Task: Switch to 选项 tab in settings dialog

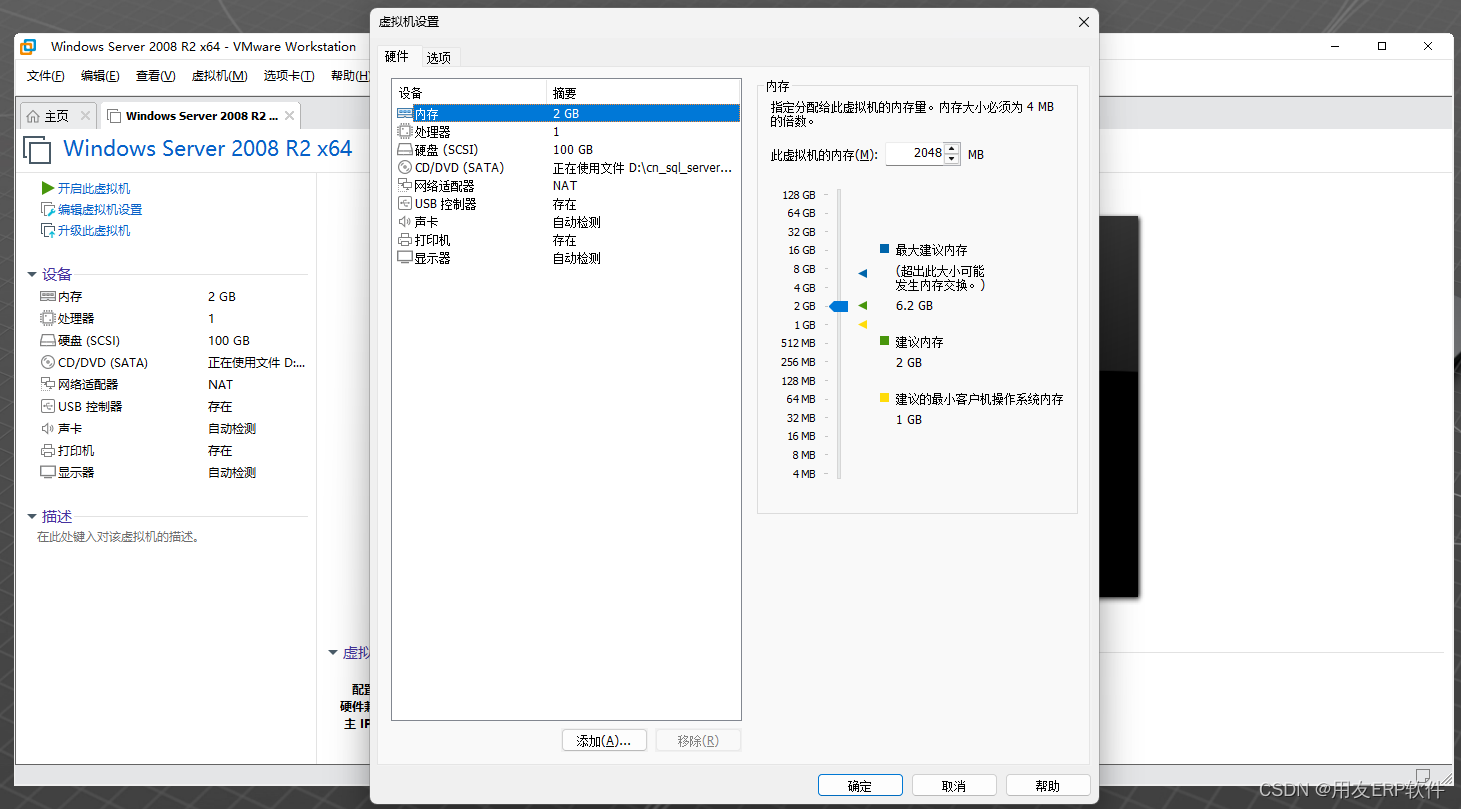Action: (439, 58)
